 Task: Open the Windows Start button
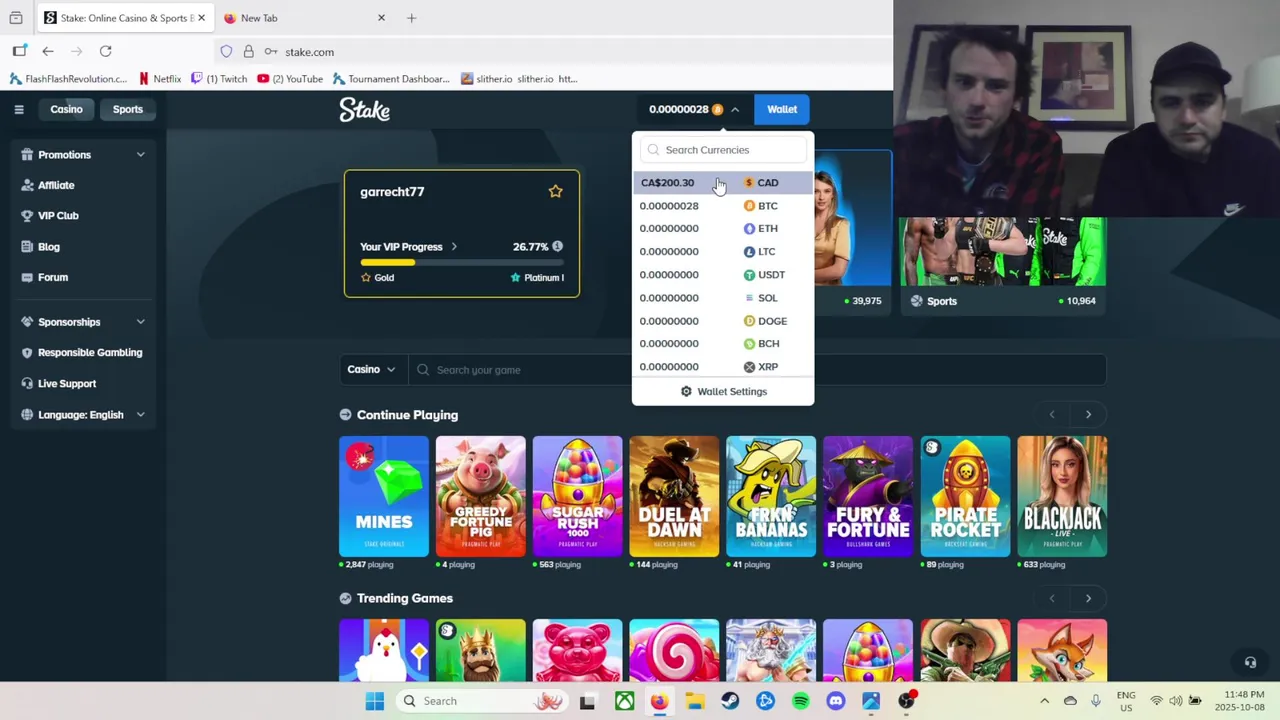point(375,701)
